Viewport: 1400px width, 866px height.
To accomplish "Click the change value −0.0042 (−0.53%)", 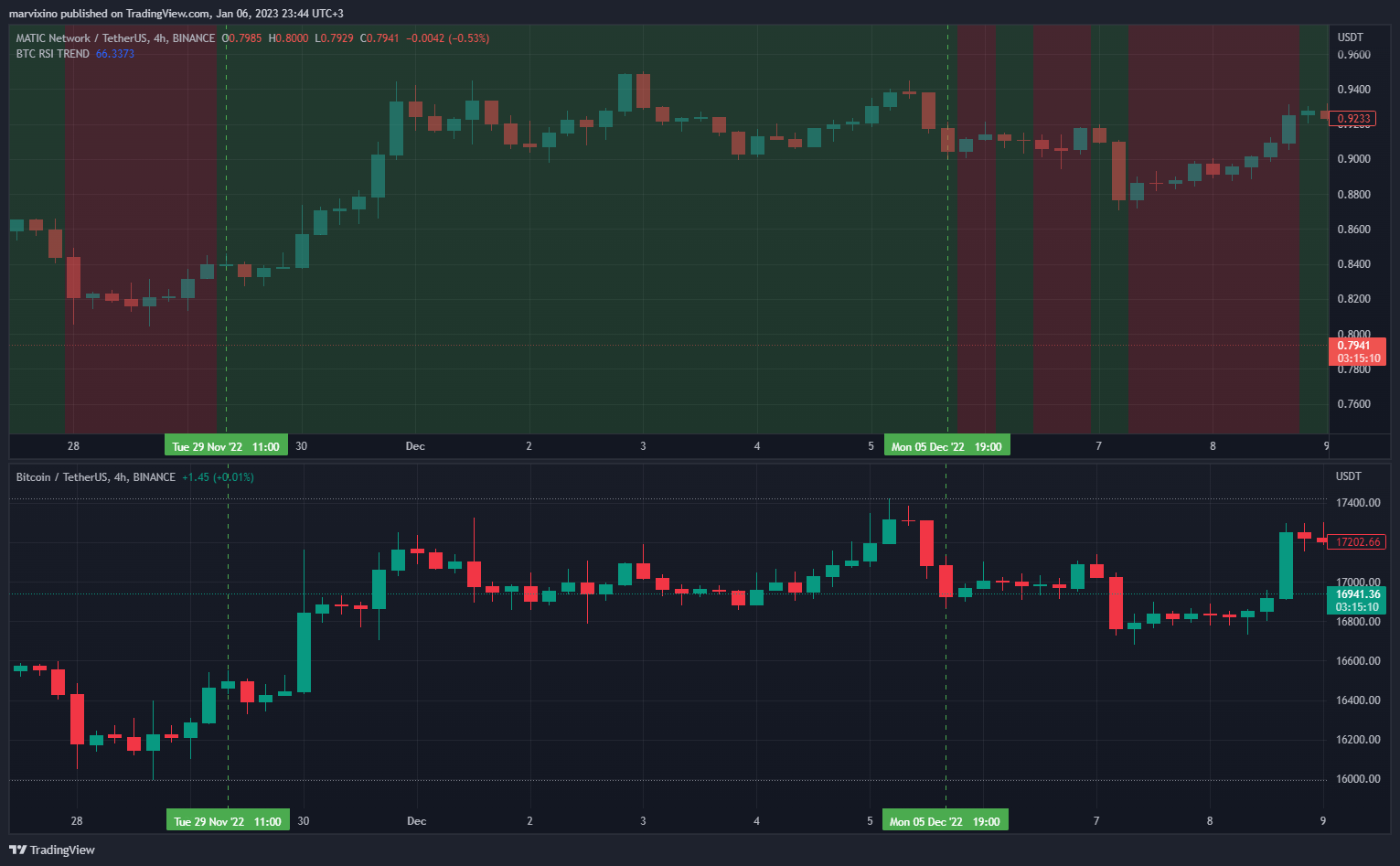I will (x=448, y=38).
